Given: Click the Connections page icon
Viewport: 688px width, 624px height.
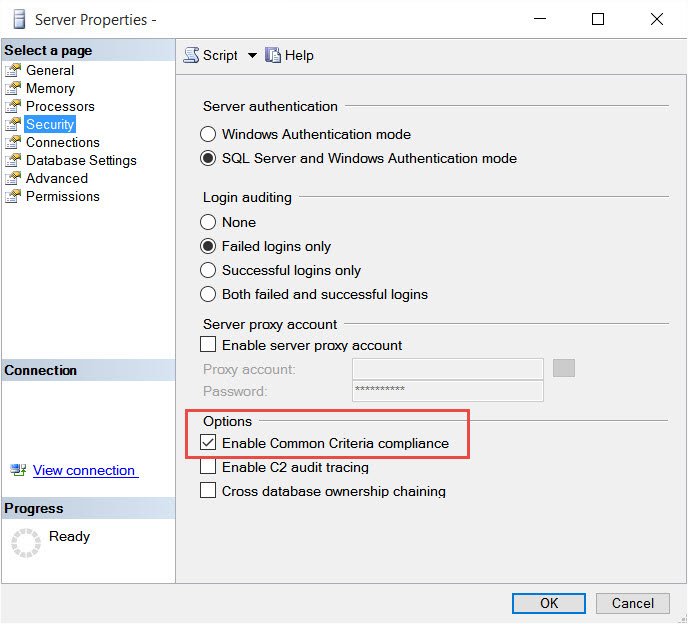Looking at the screenshot, I should tap(13, 142).
